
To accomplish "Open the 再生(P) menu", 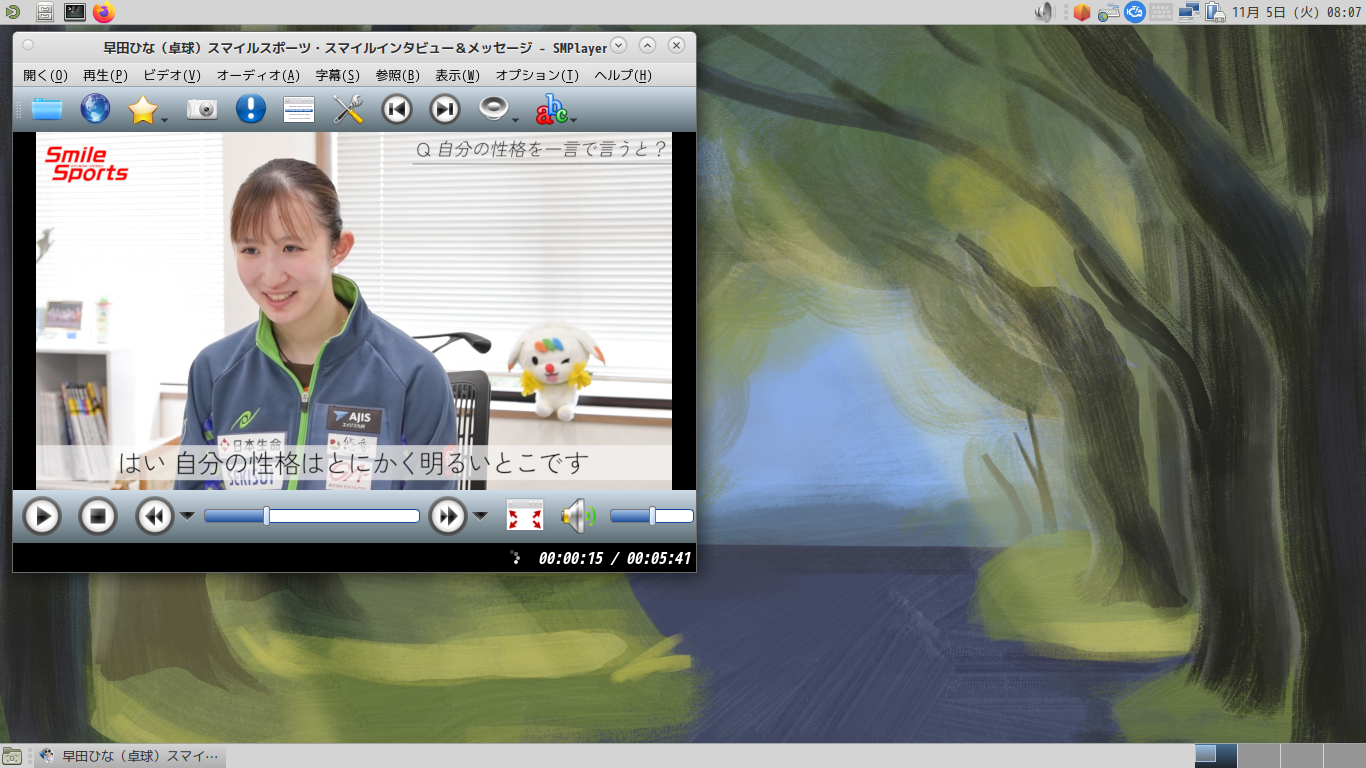I will (x=105, y=75).
